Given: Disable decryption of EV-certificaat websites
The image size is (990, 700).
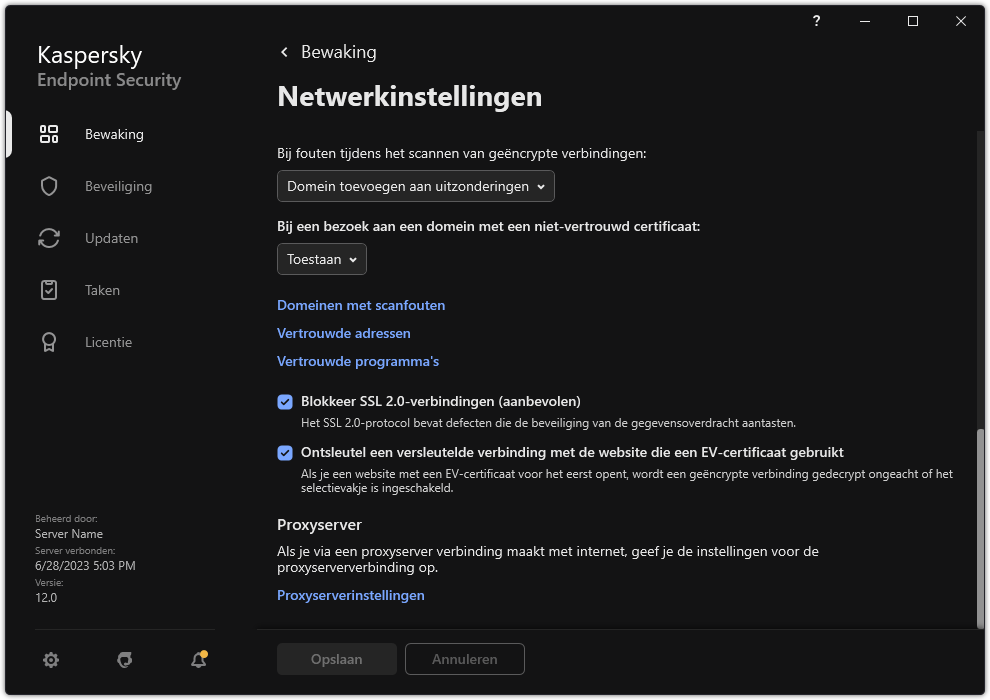Looking at the screenshot, I should [x=286, y=452].
